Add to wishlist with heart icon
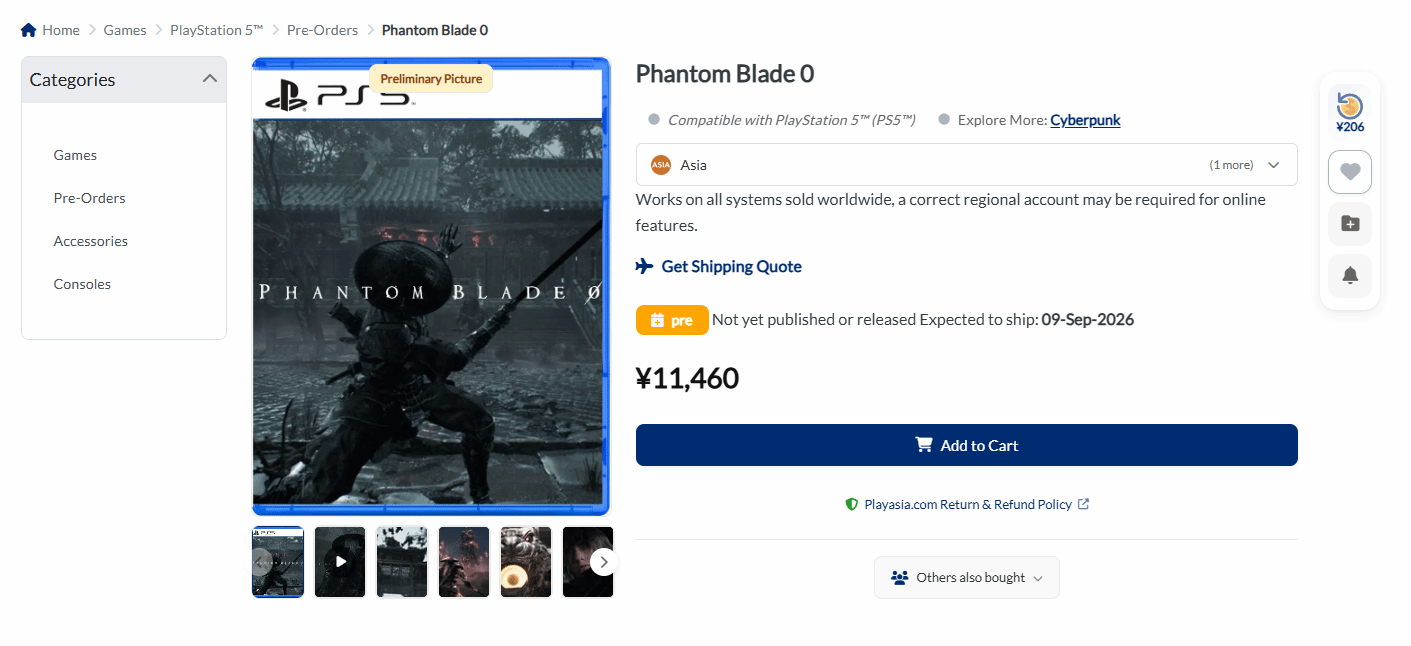1411x646 pixels. 1350,172
